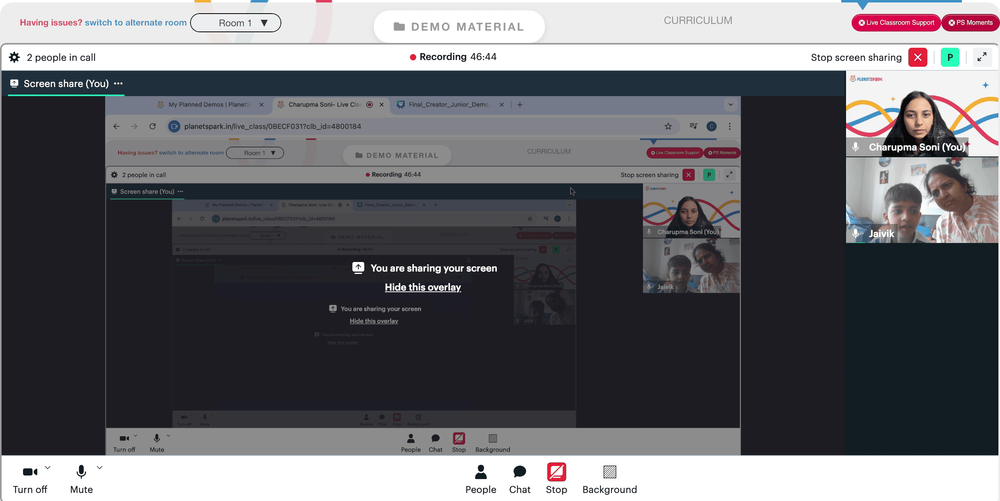Image resolution: width=1000 pixels, height=501 pixels.
Task: Click the Live Classroom Support button
Action: point(896,22)
